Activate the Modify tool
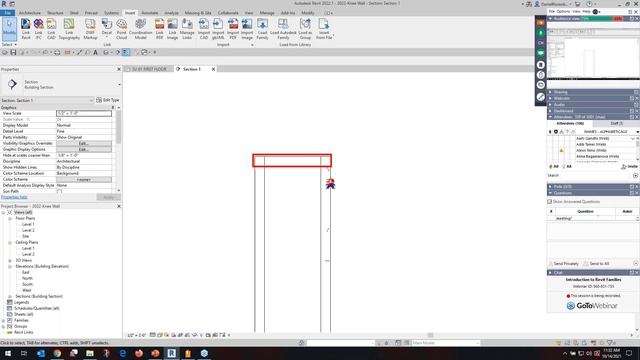The height and width of the screenshot is (360, 640). click(x=9, y=28)
